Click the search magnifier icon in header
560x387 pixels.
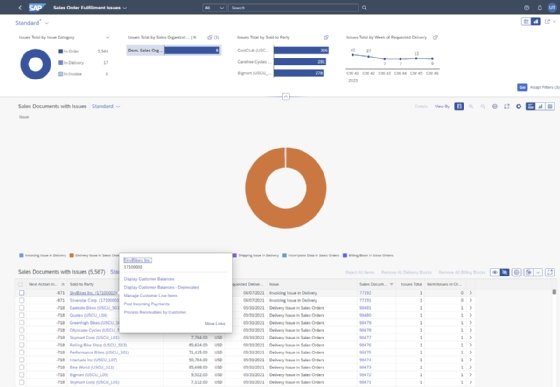pyautogui.click(x=364, y=7)
